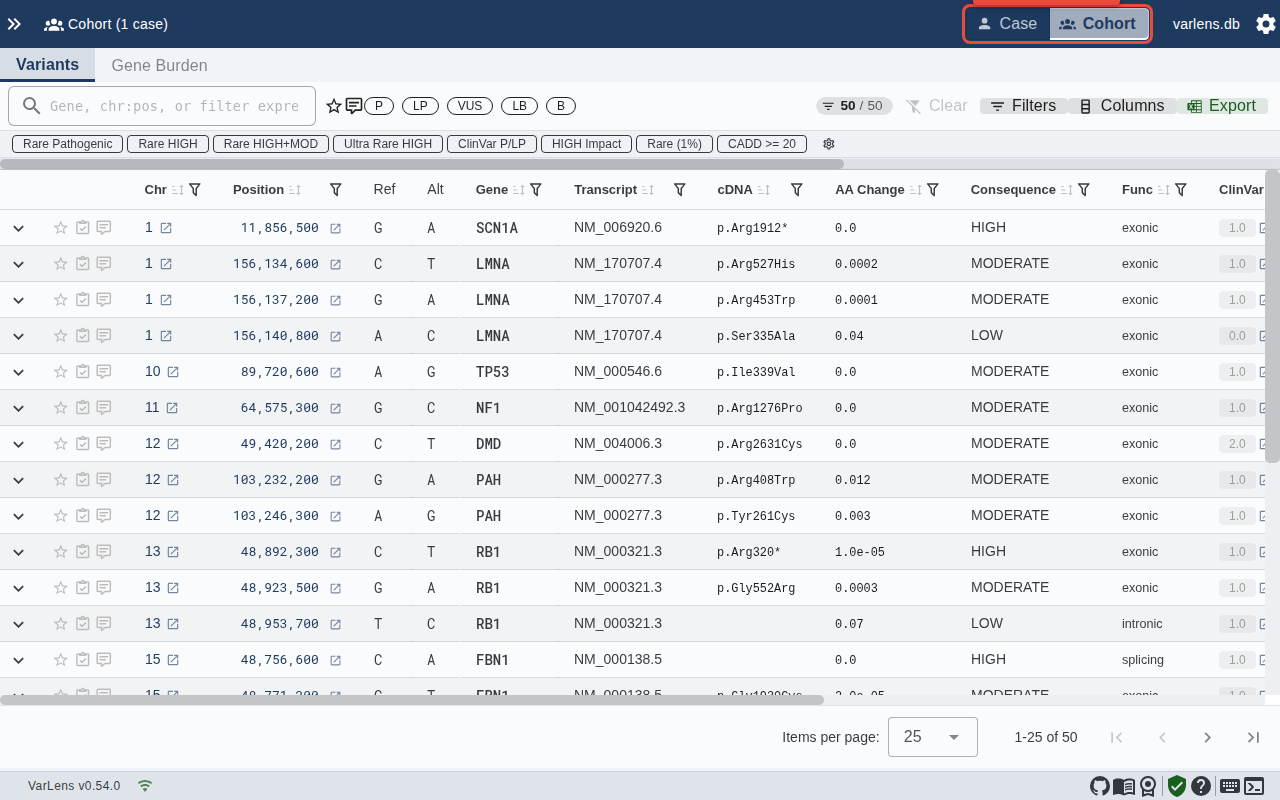This screenshot has width=1280, height=800.
Task: Apply the Rare Pathogenic filter preset
Action: [x=66, y=143]
